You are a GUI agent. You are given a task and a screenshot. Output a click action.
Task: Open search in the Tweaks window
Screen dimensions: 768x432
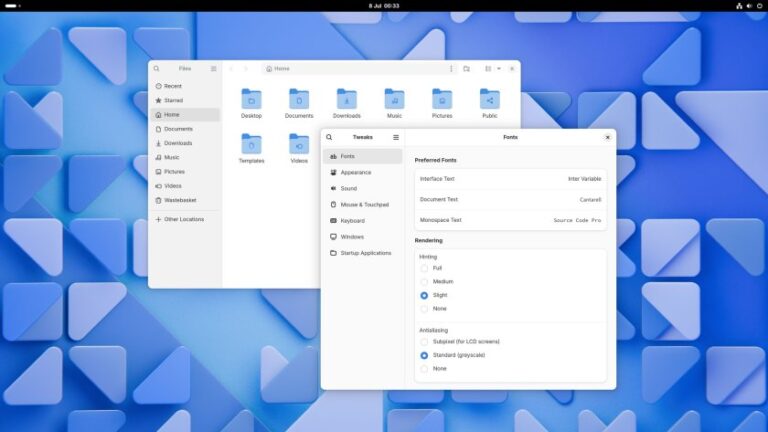pos(329,137)
